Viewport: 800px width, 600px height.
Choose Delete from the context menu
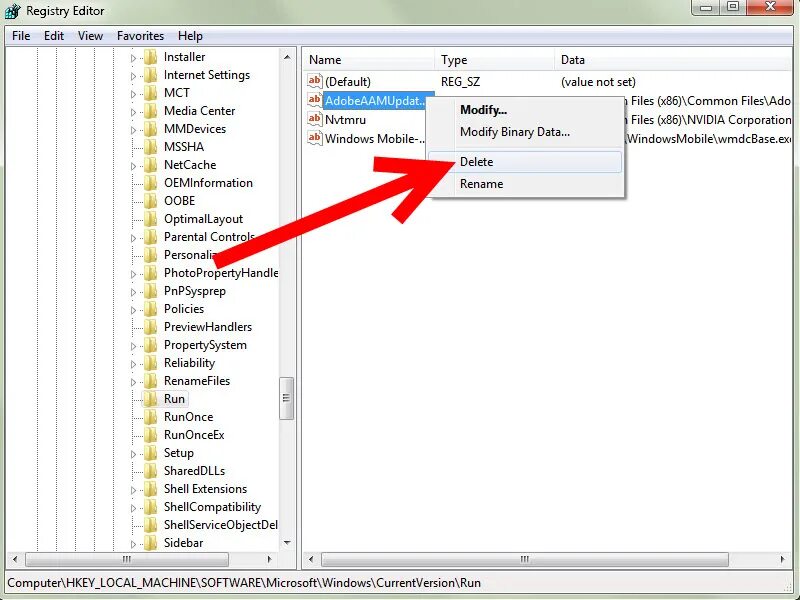(525, 162)
